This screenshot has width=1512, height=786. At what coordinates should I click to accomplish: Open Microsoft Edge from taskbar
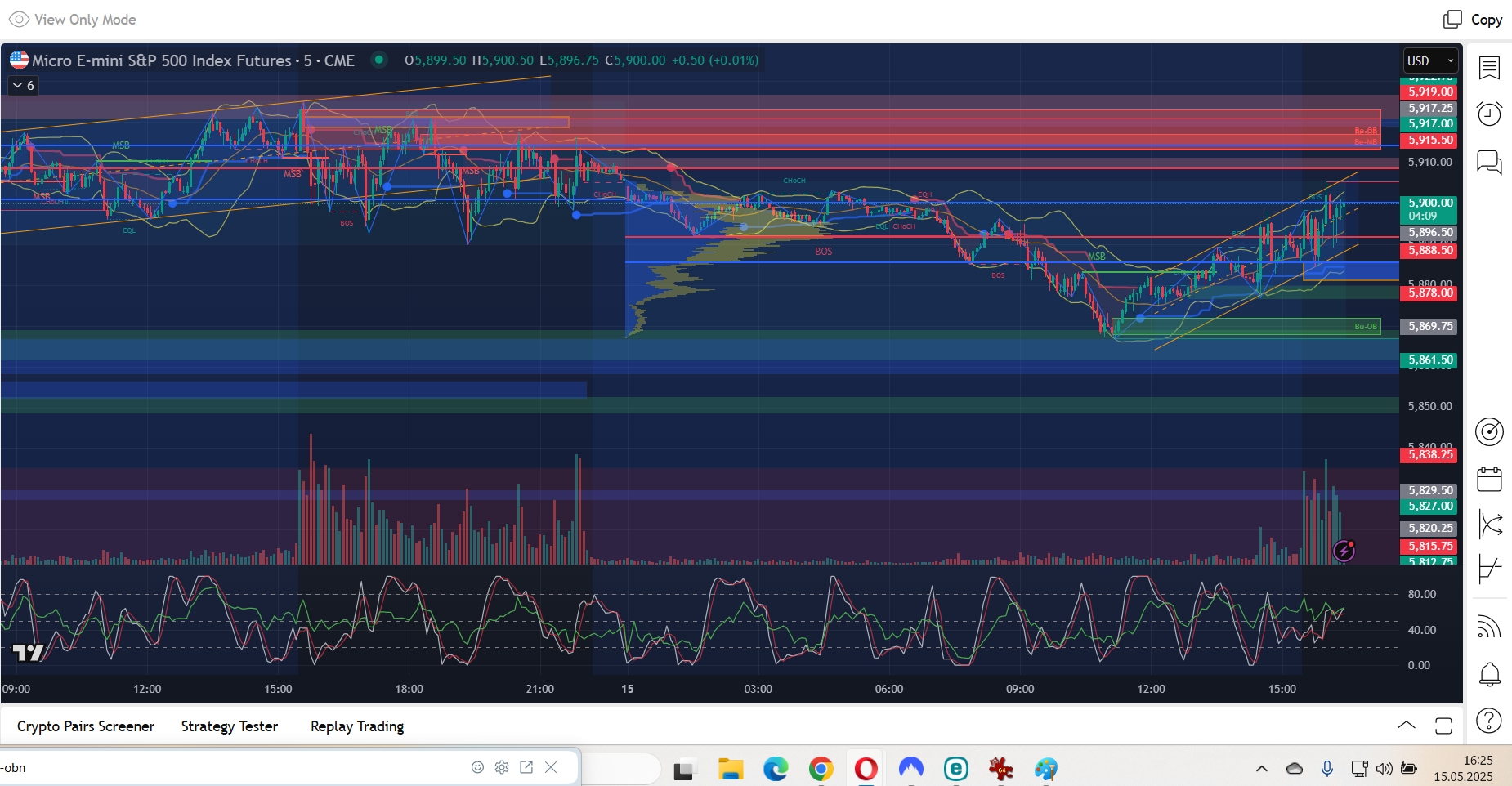click(776, 769)
